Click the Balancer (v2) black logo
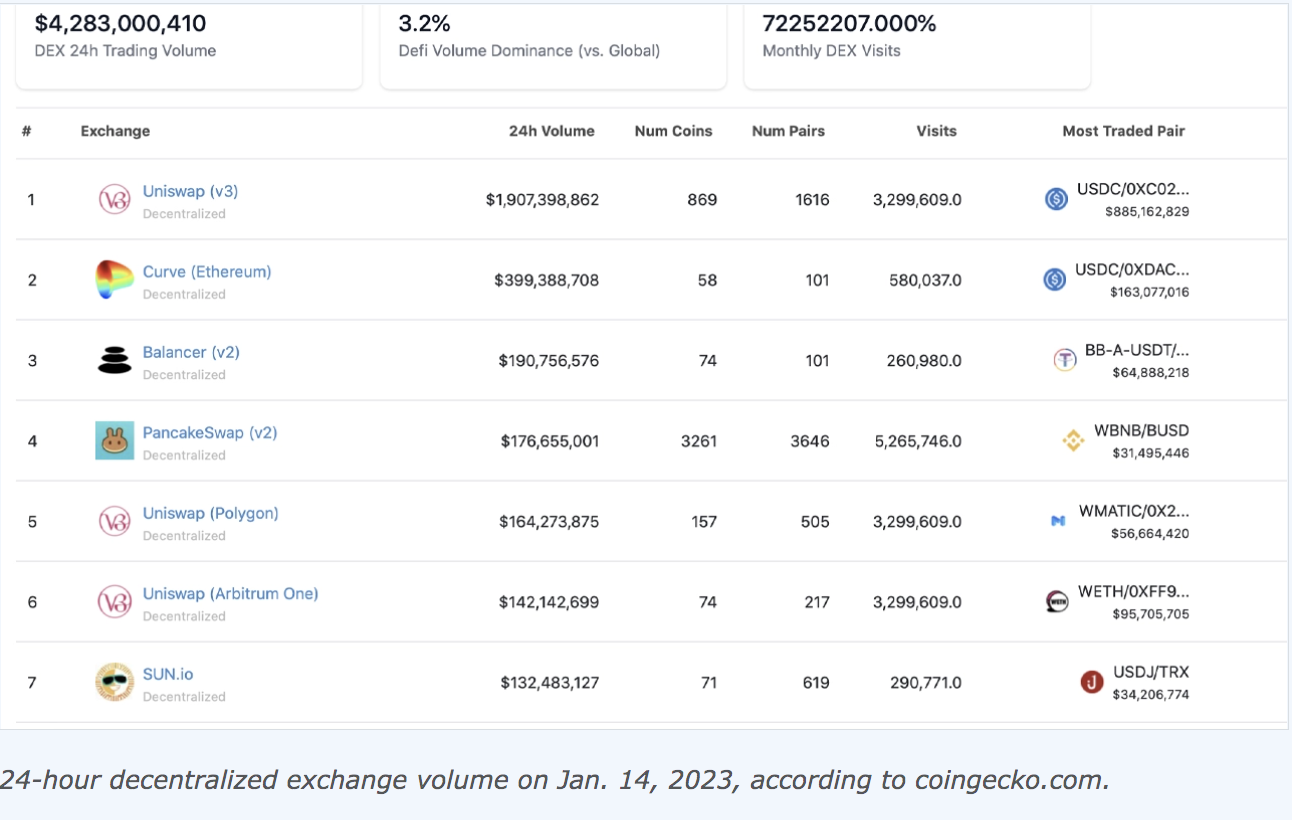The image size is (1292, 820). [x=114, y=360]
